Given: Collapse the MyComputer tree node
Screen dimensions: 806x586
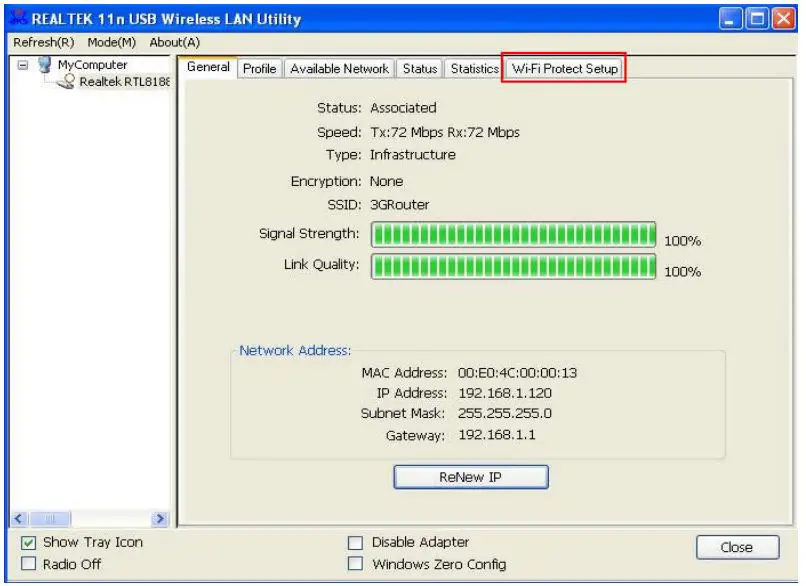Looking at the screenshot, I should coord(23,65).
